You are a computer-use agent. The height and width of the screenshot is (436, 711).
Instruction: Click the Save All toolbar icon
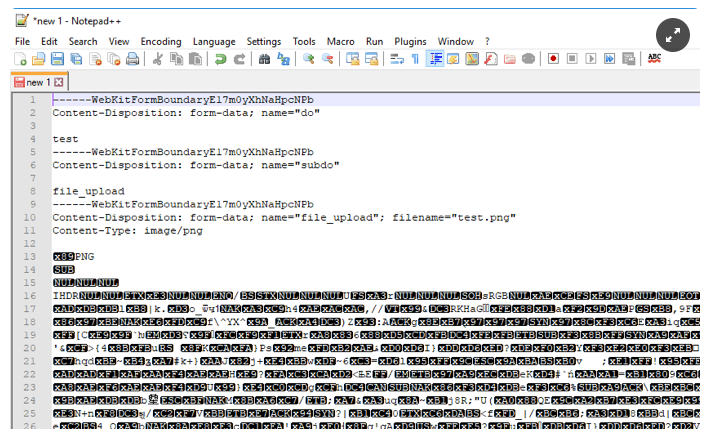click(x=76, y=59)
